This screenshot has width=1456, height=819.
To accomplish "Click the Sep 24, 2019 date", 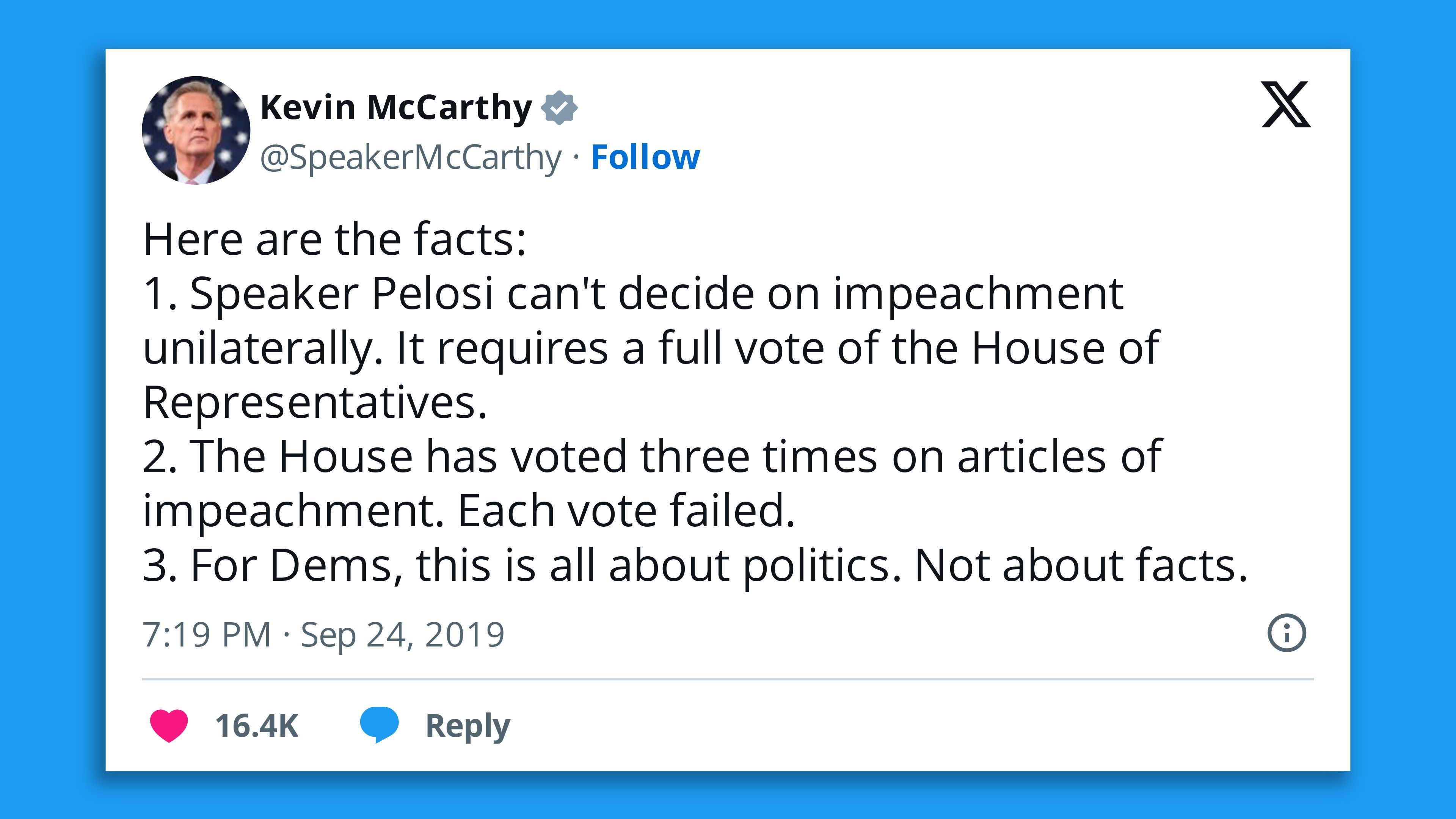I will point(402,635).
